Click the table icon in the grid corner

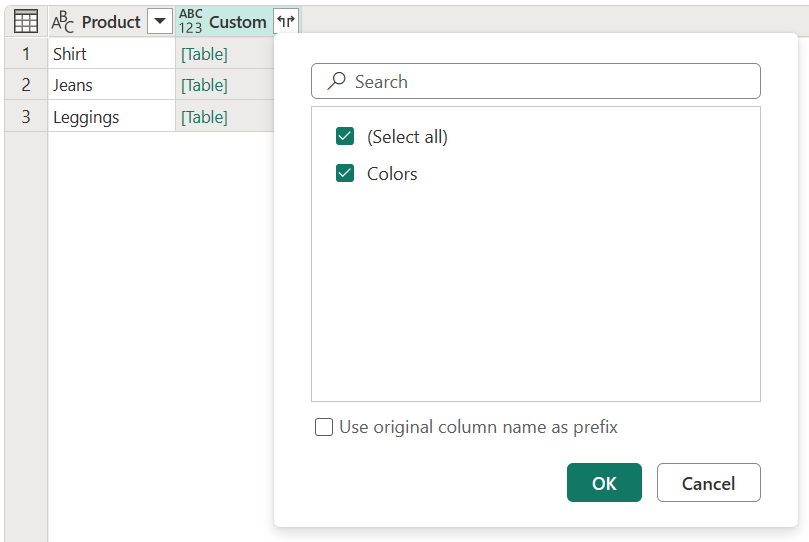point(26,21)
